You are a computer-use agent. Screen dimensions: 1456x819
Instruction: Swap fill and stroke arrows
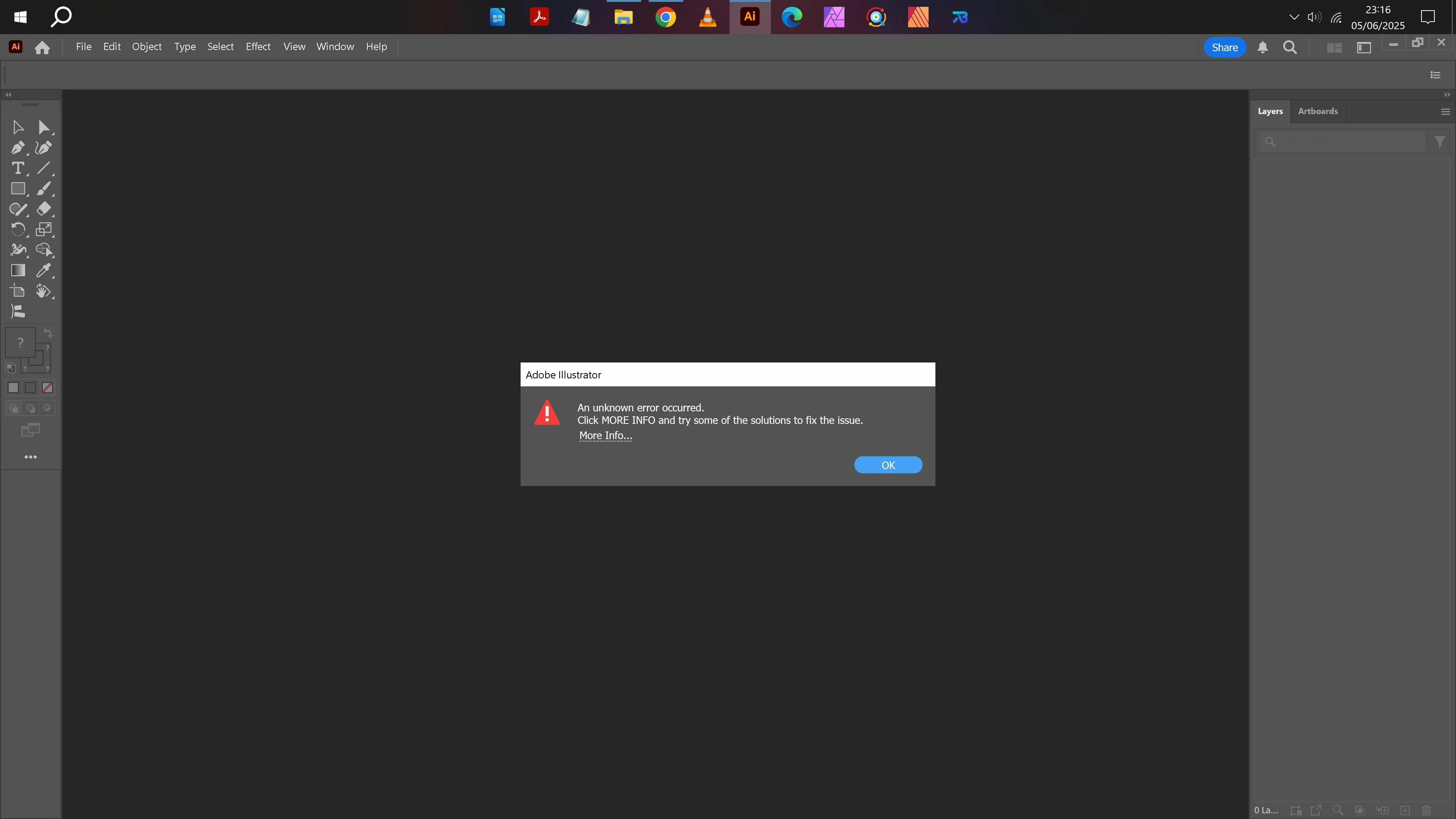48,334
